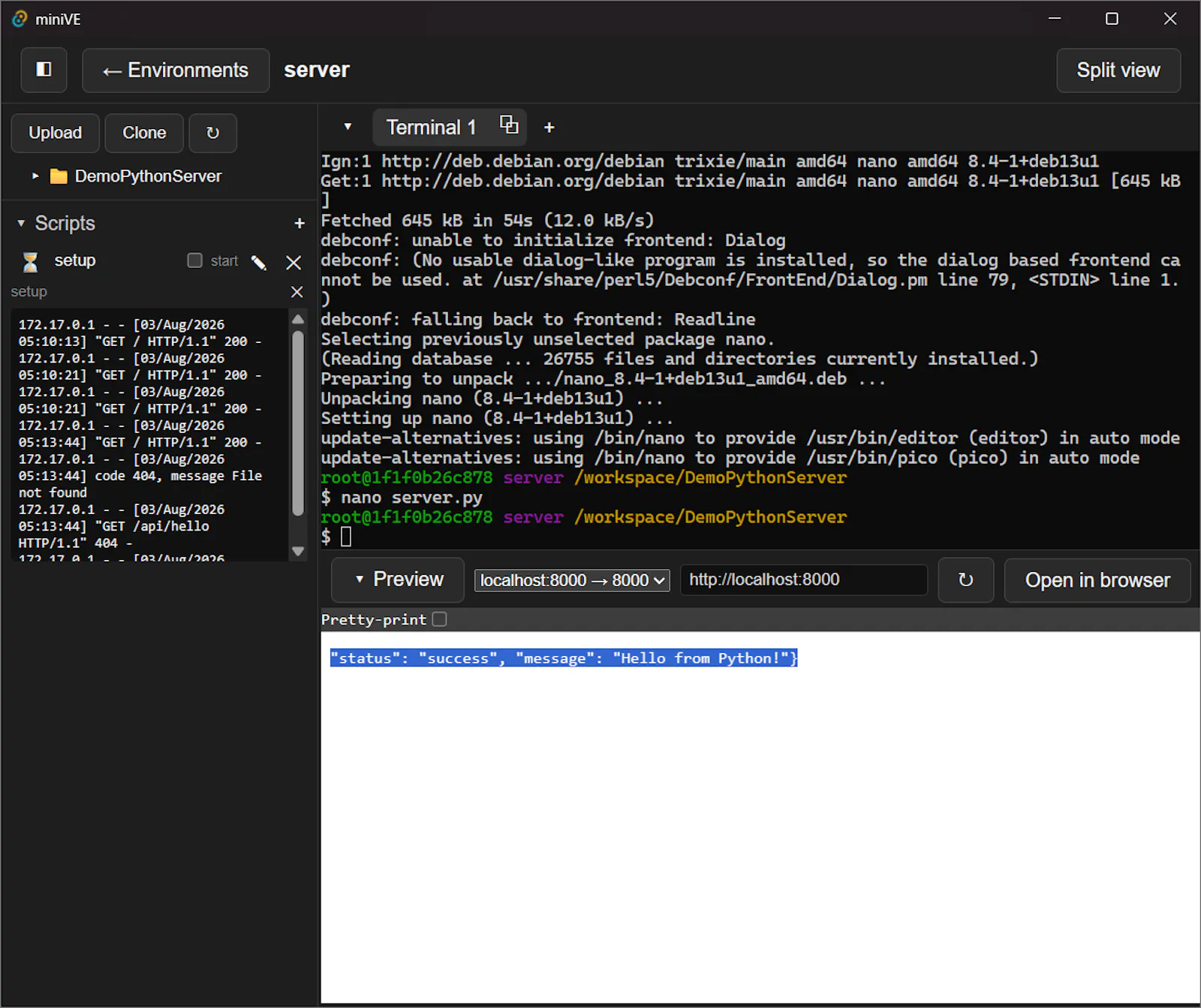Collapse the Scripts section
Image resolution: width=1201 pixels, height=1008 pixels.
[21, 224]
